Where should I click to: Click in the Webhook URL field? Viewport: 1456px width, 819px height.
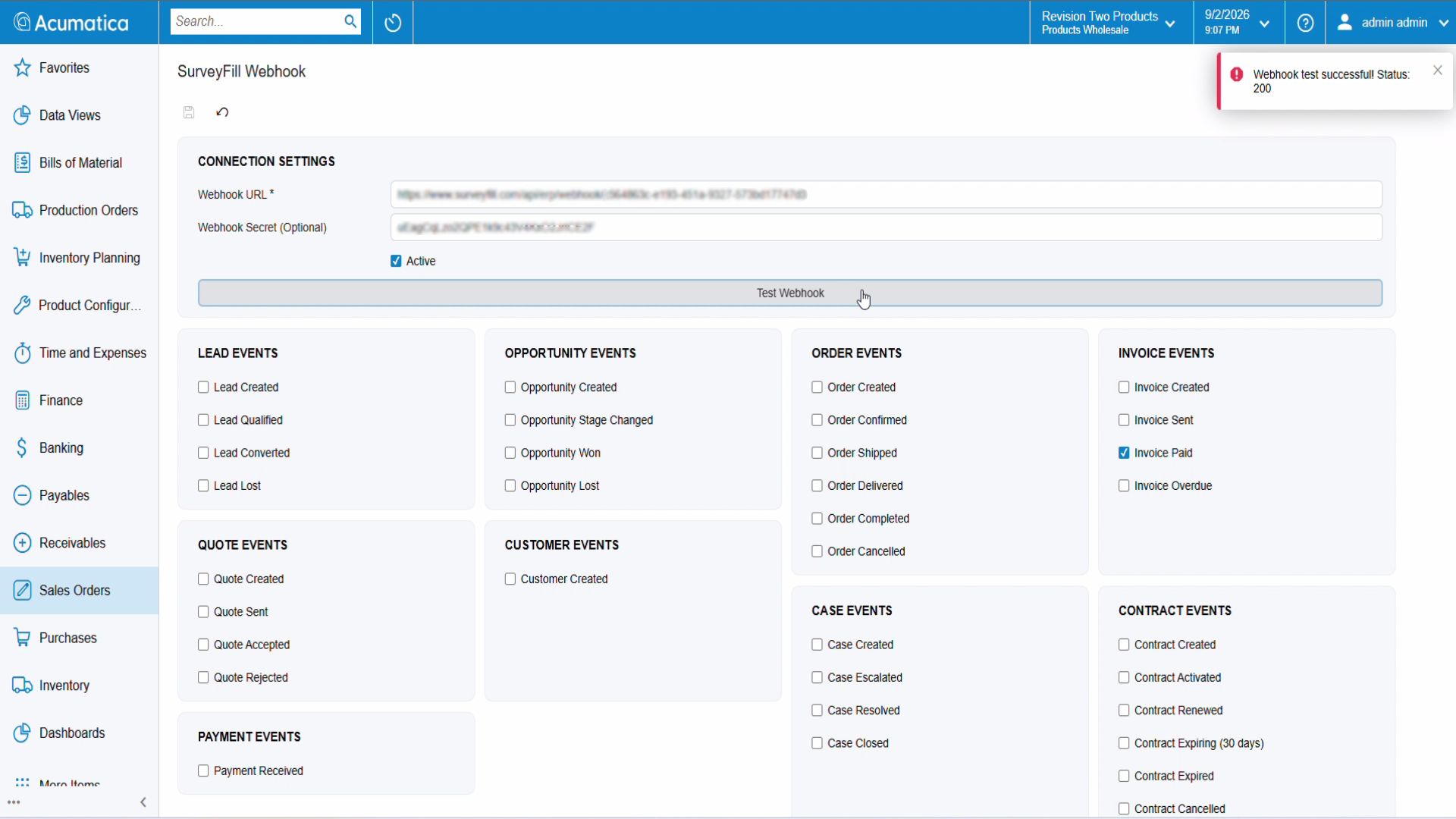pos(886,195)
